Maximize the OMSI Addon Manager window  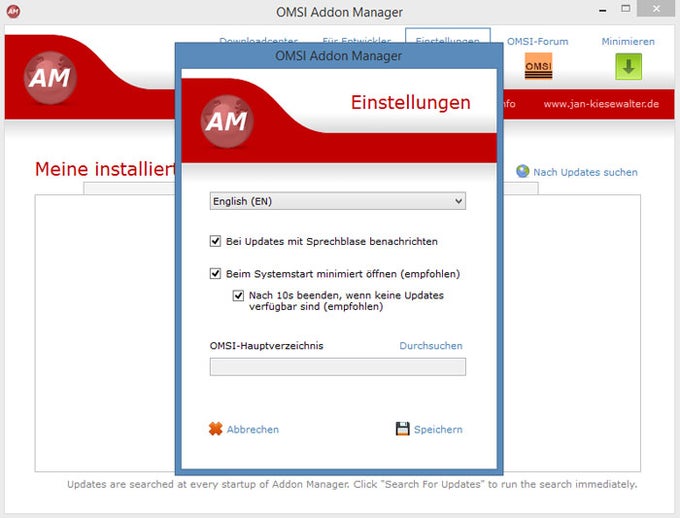[625, 9]
